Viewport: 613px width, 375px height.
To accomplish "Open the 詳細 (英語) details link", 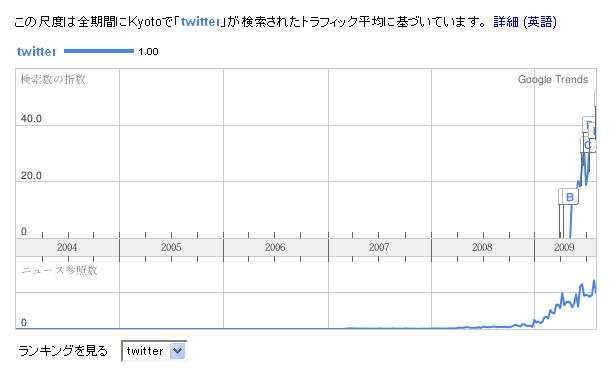I will point(525,22).
